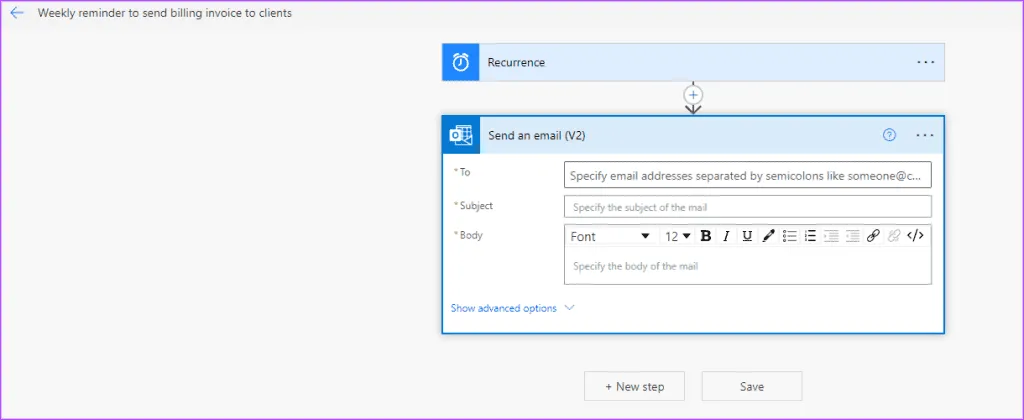This screenshot has height=420, width=1024.
Task: Toggle italic formatting in body editor
Action: [727, 237]
